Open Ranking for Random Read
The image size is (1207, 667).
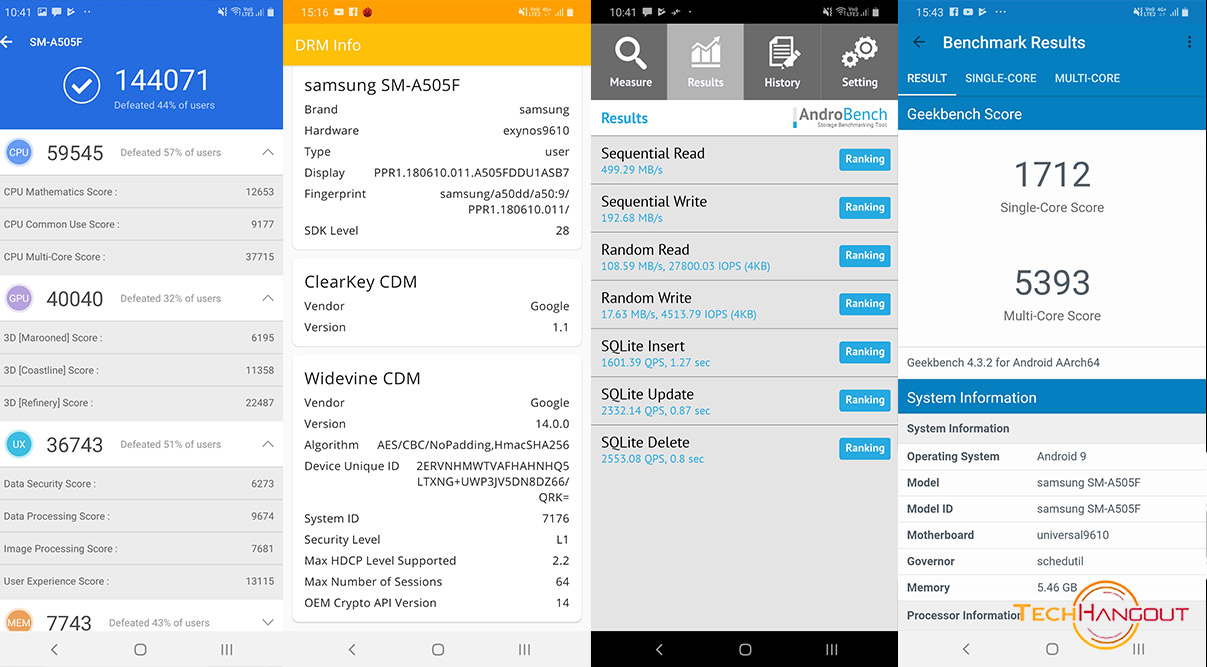[864, 255]
